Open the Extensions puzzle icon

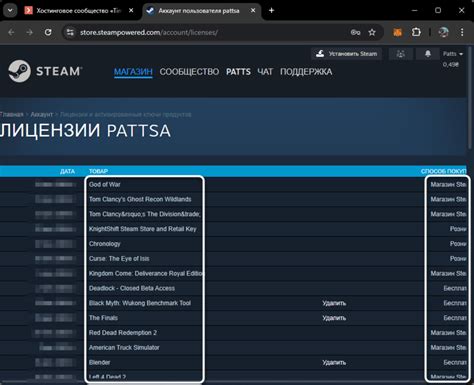416,32
